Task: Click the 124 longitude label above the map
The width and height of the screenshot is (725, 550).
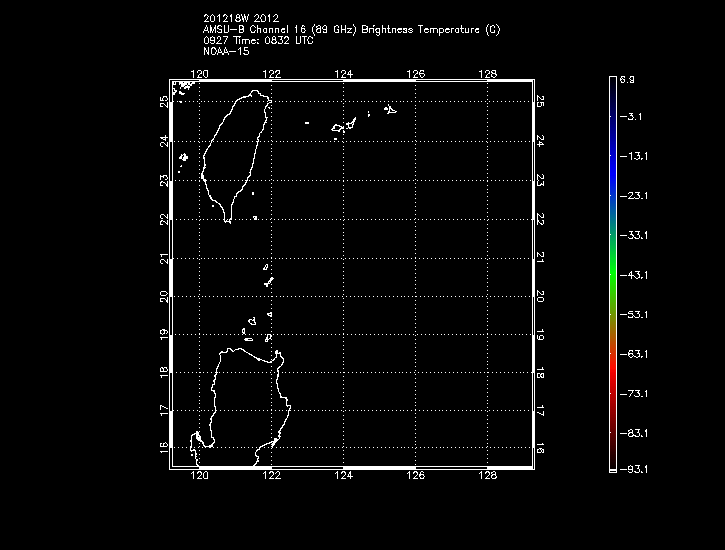Action: (344, 73)
